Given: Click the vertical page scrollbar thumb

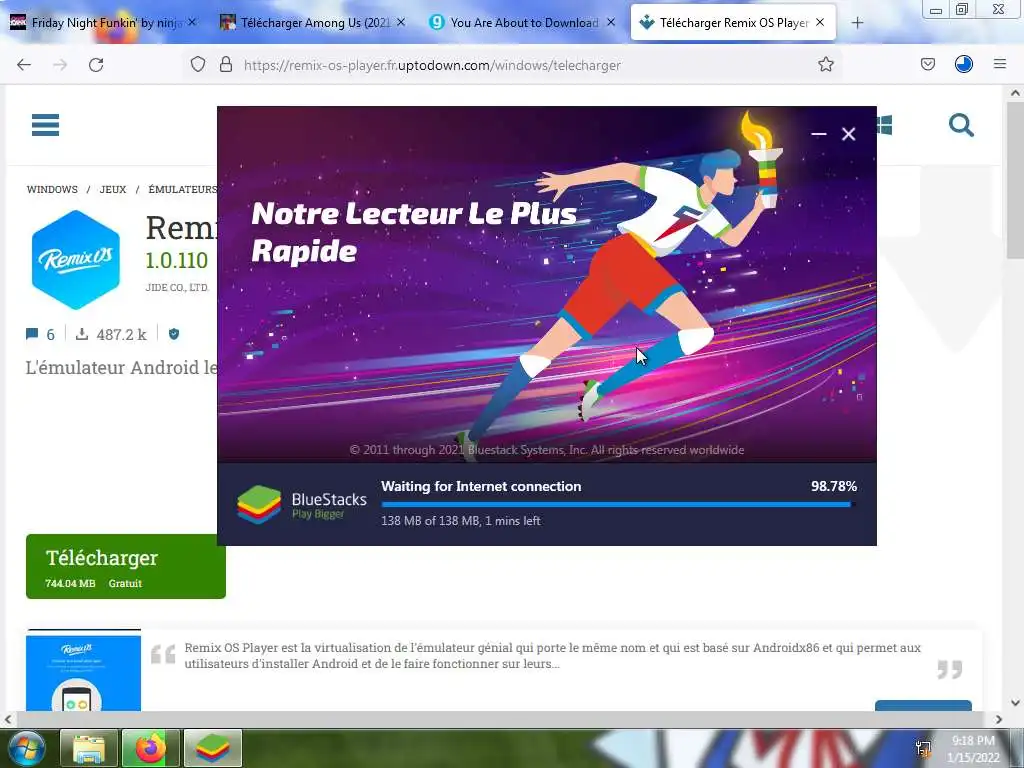Looking at the screenshot, I should tap(1015, 180).
